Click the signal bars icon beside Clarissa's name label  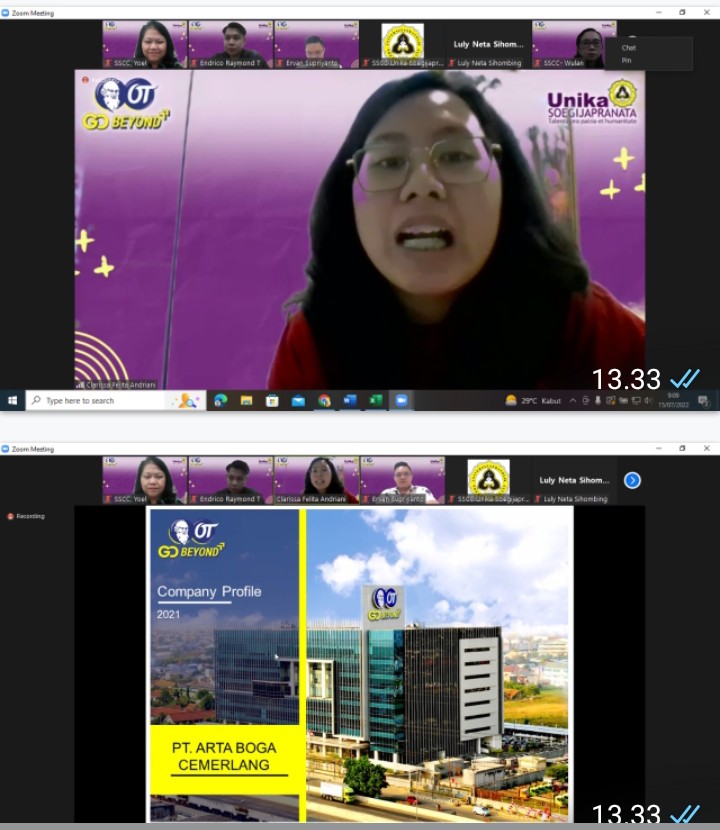pos(80,385)
